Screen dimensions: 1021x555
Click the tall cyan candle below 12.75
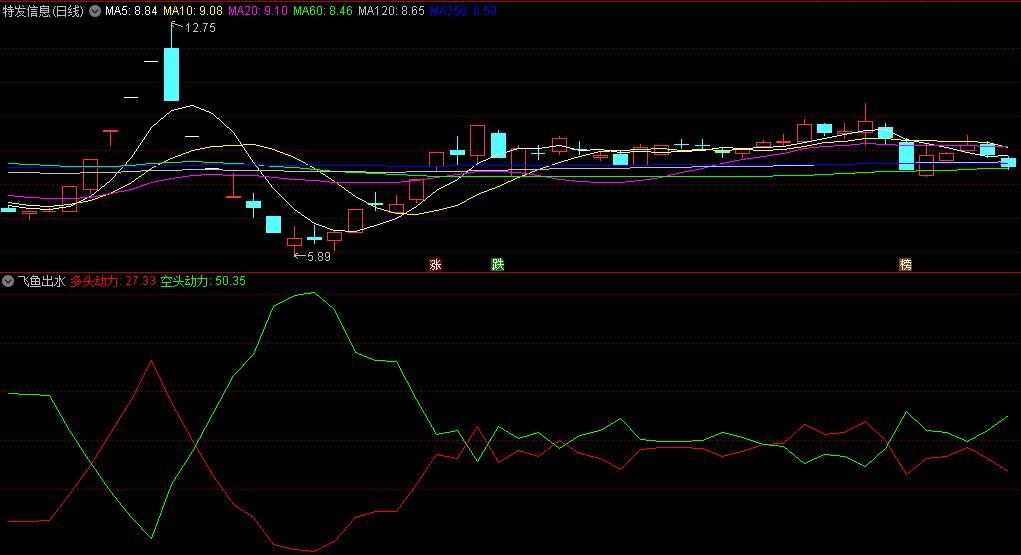tap(171, 74)
